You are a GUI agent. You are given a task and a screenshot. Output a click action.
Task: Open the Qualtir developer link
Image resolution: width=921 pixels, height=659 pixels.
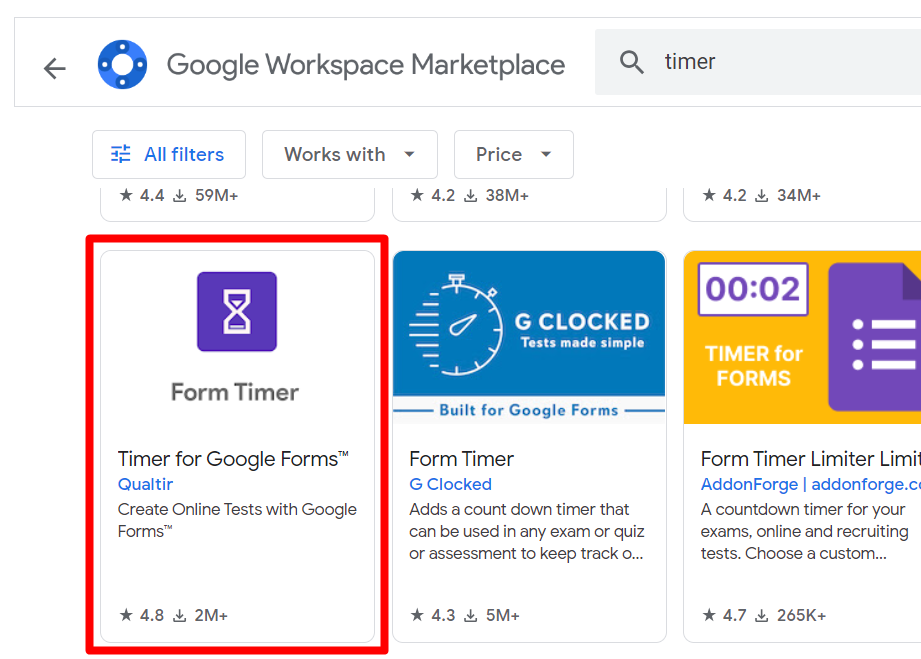tap(145, 484)
